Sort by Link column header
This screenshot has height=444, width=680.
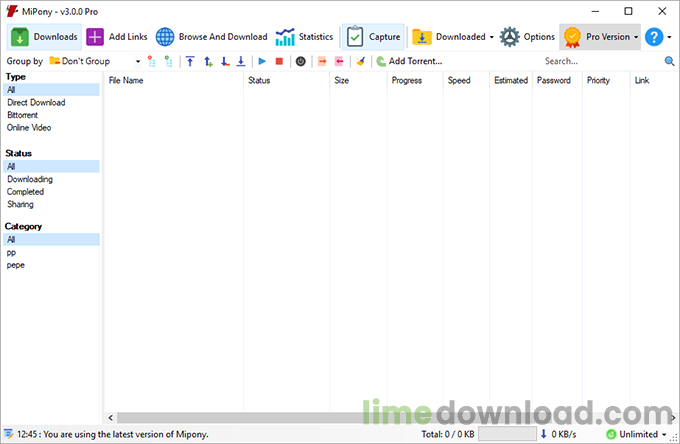(654, 80)
